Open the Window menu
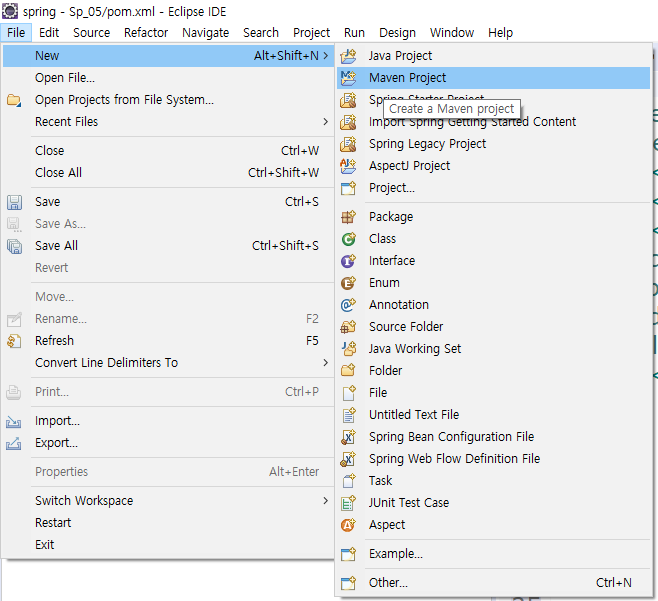658x601 pixels. click(452, 33)
